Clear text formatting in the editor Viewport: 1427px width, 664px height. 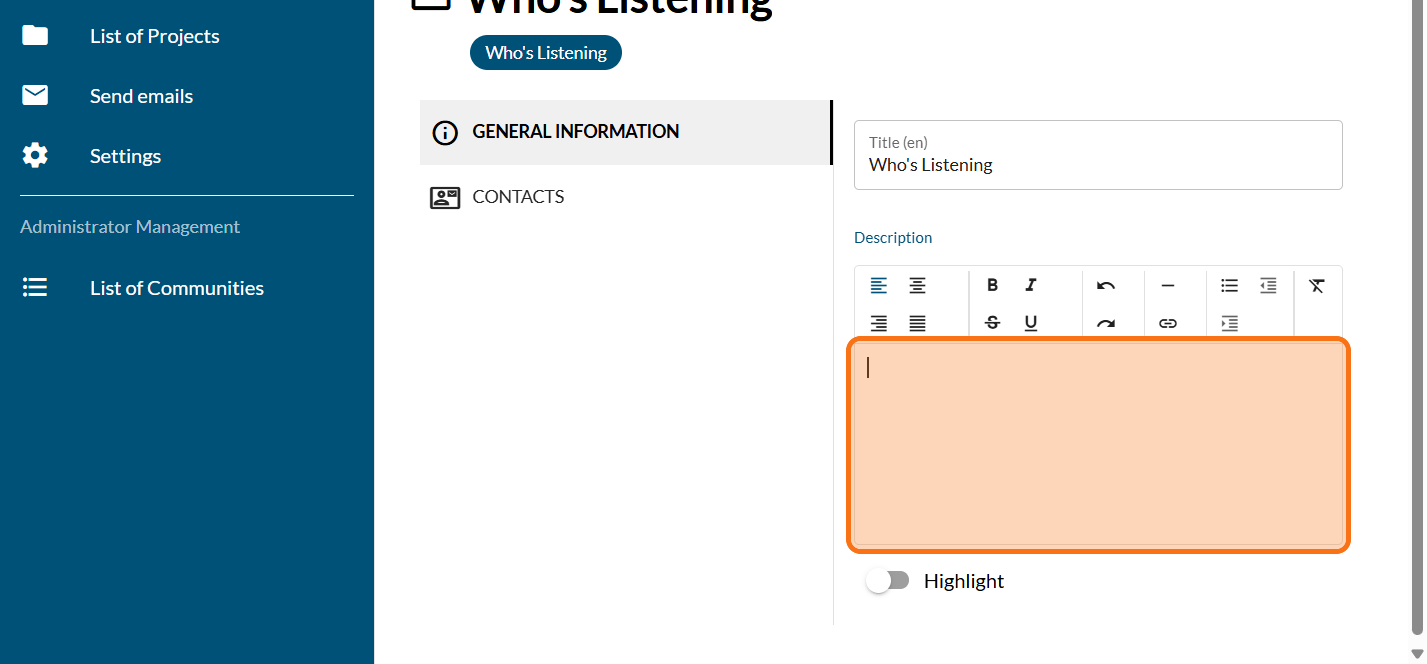click(x=1316, y=286)
